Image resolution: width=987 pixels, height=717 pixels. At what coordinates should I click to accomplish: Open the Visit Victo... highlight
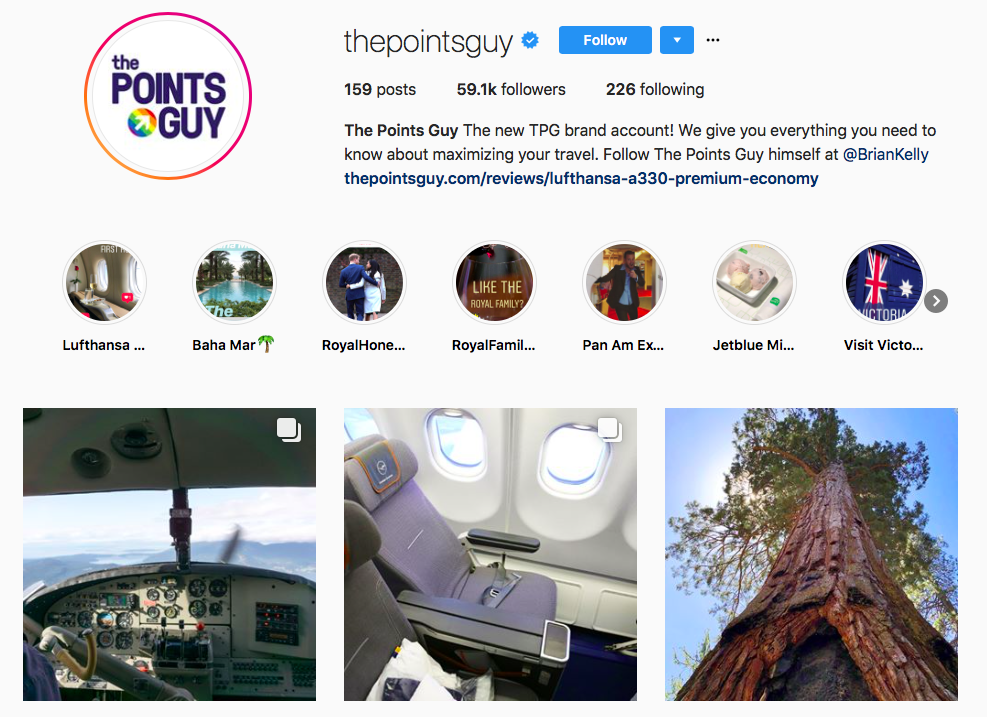[884, 282]
